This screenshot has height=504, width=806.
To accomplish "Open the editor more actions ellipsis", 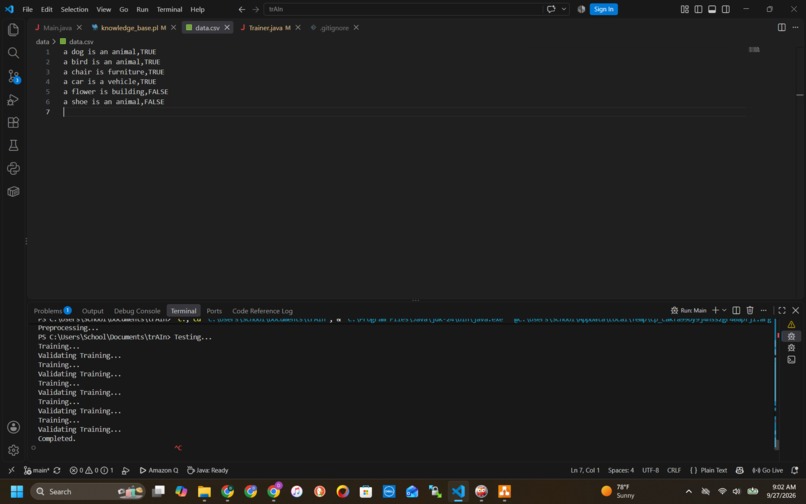I will coord(795,27).
